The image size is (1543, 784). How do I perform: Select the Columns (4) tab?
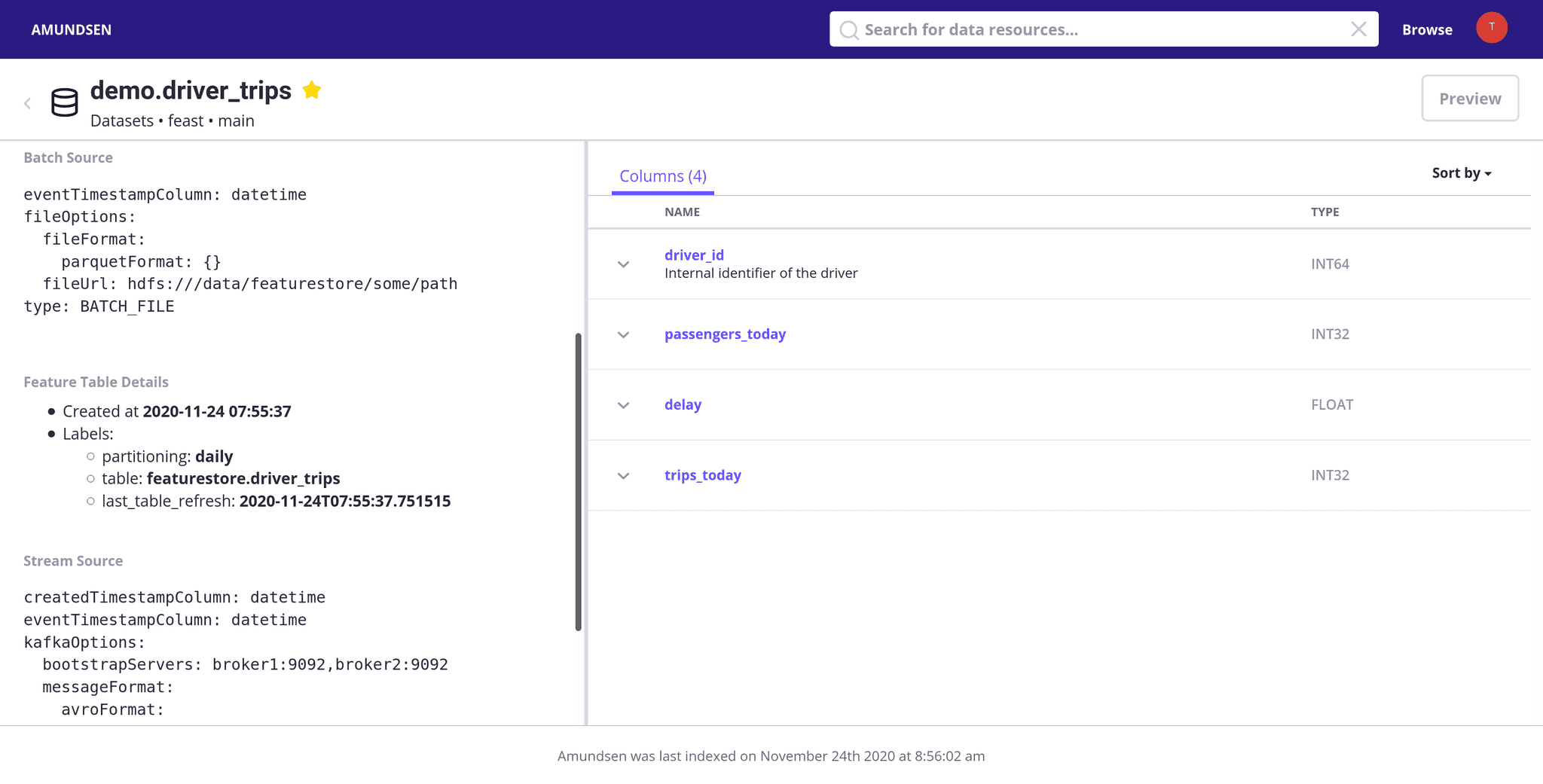pyautogui.click(x=663, y=176)
